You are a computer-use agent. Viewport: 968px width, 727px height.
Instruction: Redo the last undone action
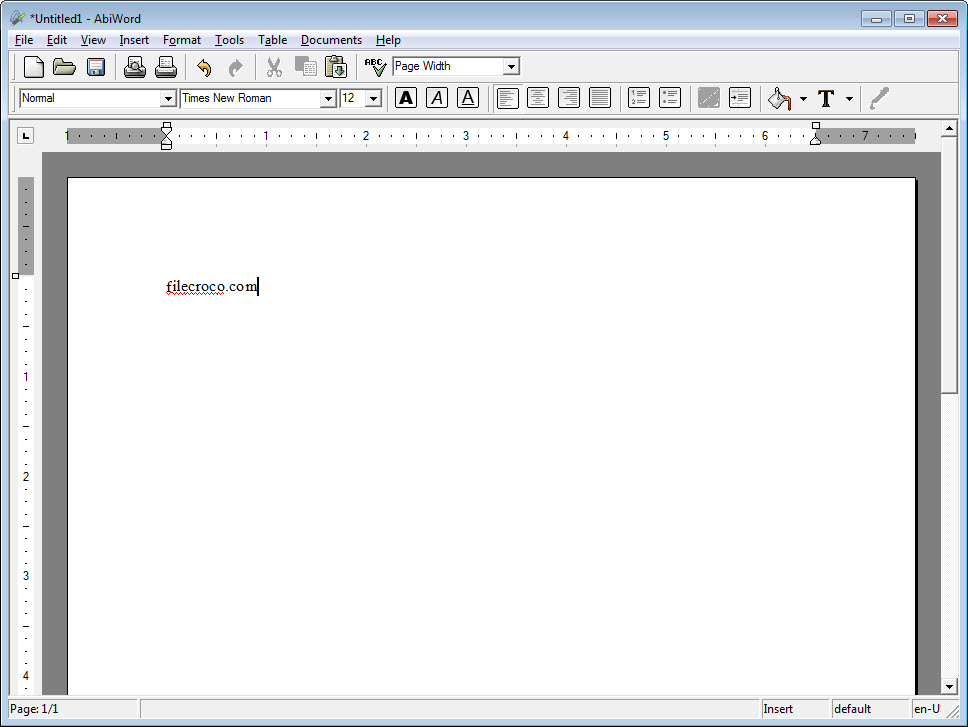coord(235,67)
